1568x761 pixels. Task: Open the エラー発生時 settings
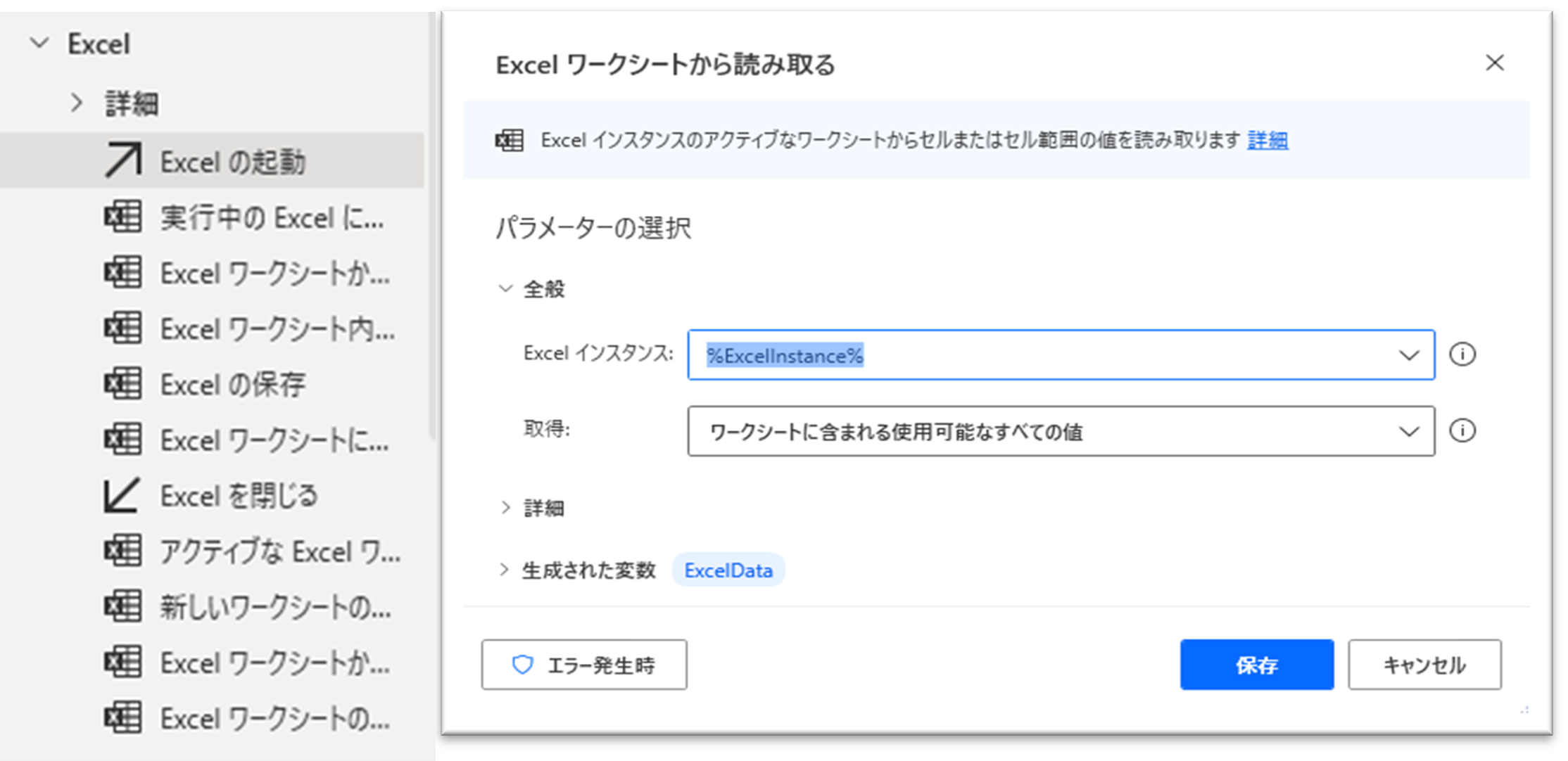(x=584, y=665)
